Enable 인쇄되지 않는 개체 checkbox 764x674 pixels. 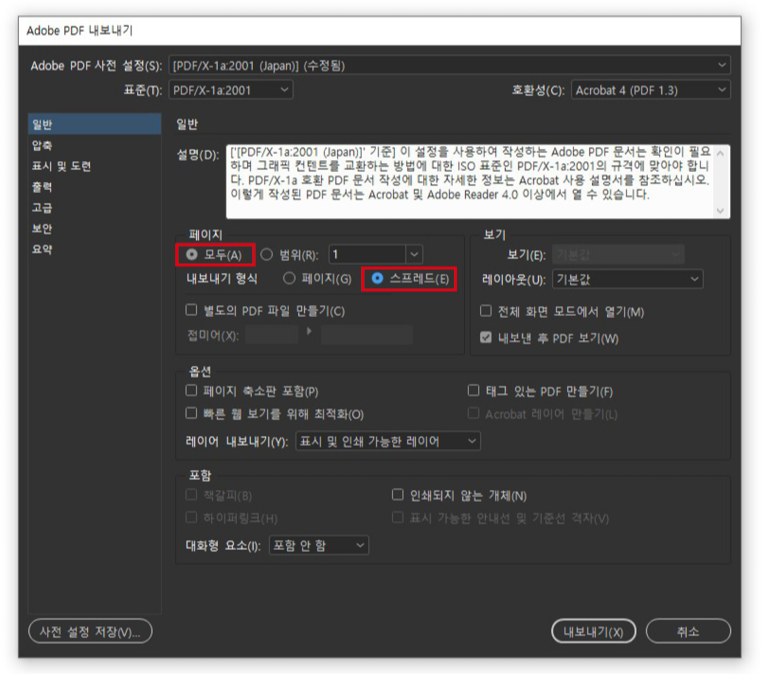[x=398, y=495]
